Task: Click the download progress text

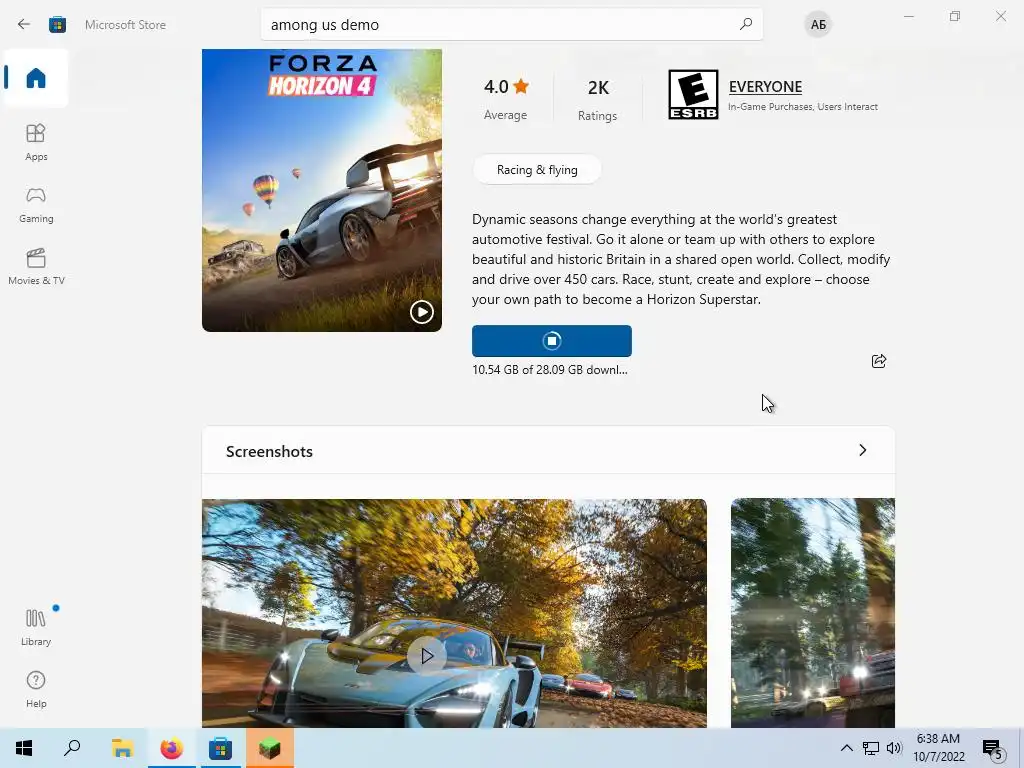Action: coord(549,370)
